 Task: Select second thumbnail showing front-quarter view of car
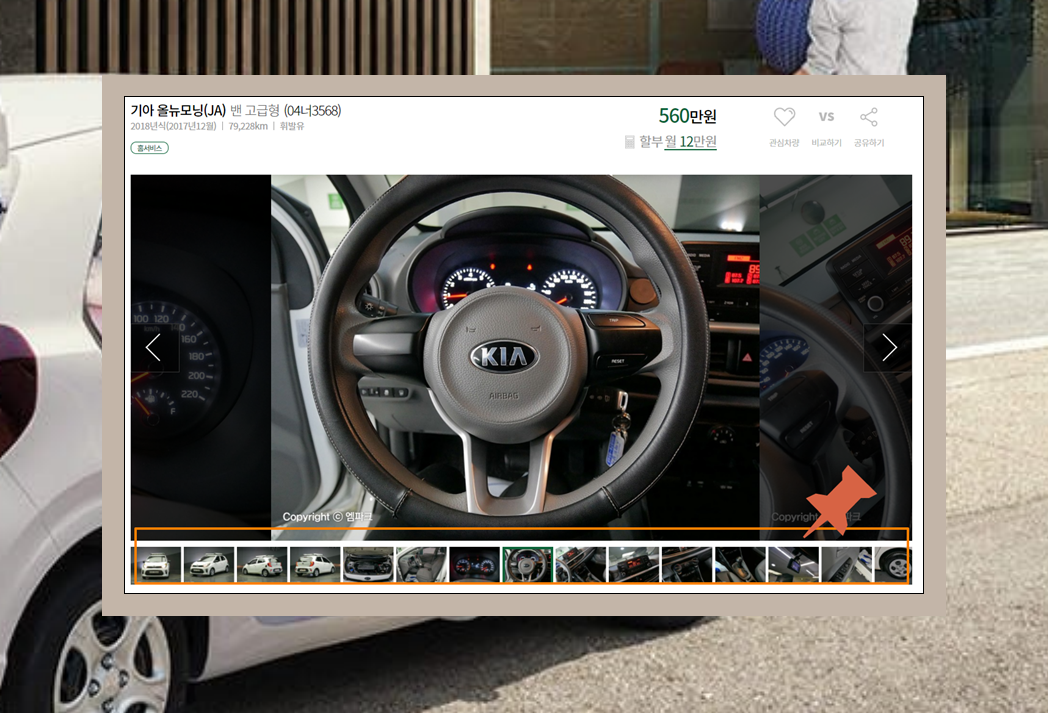(x=209, y=565)
